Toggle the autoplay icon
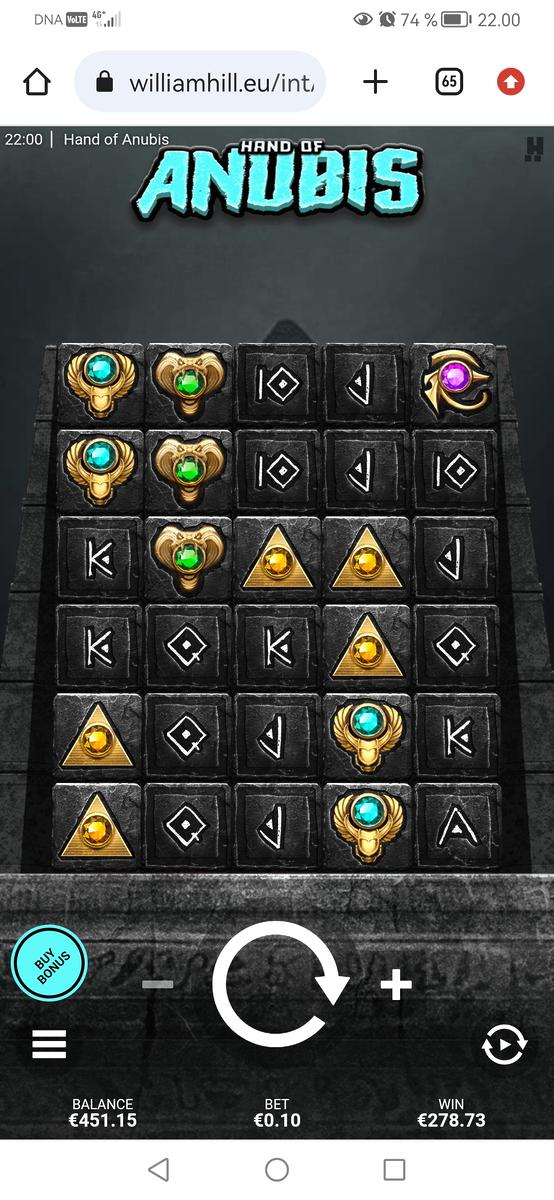 (x=504, y=1045)
